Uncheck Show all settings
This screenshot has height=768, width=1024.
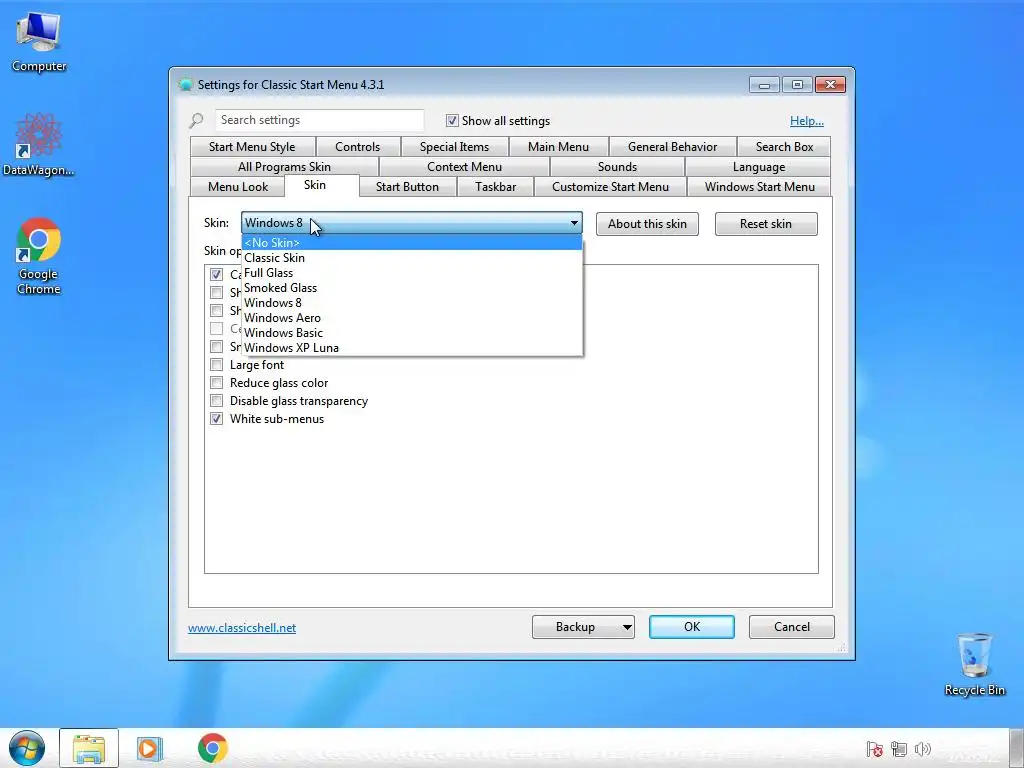coord(452,120)
